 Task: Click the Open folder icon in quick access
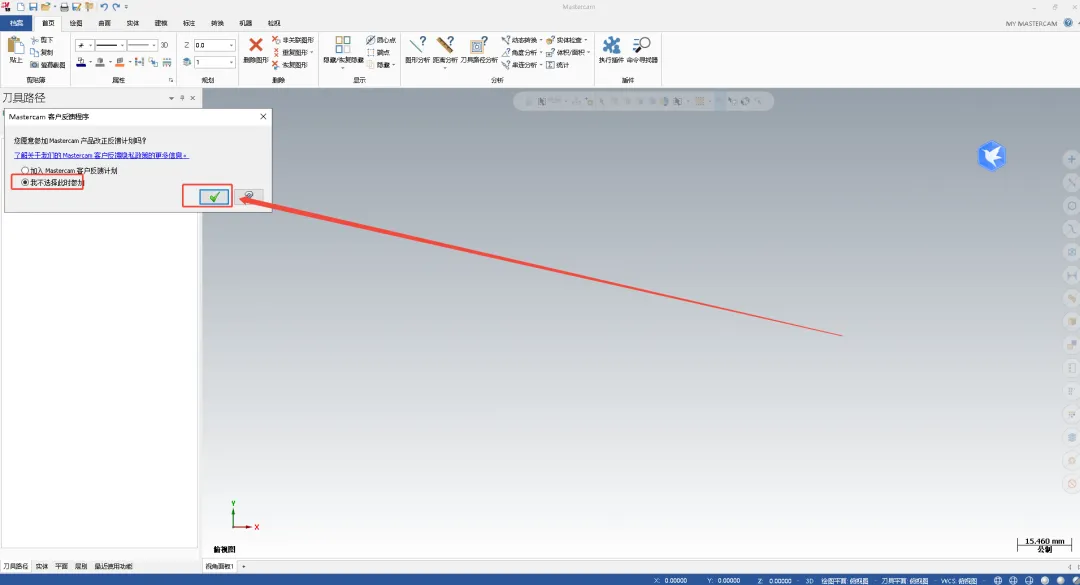45,7
